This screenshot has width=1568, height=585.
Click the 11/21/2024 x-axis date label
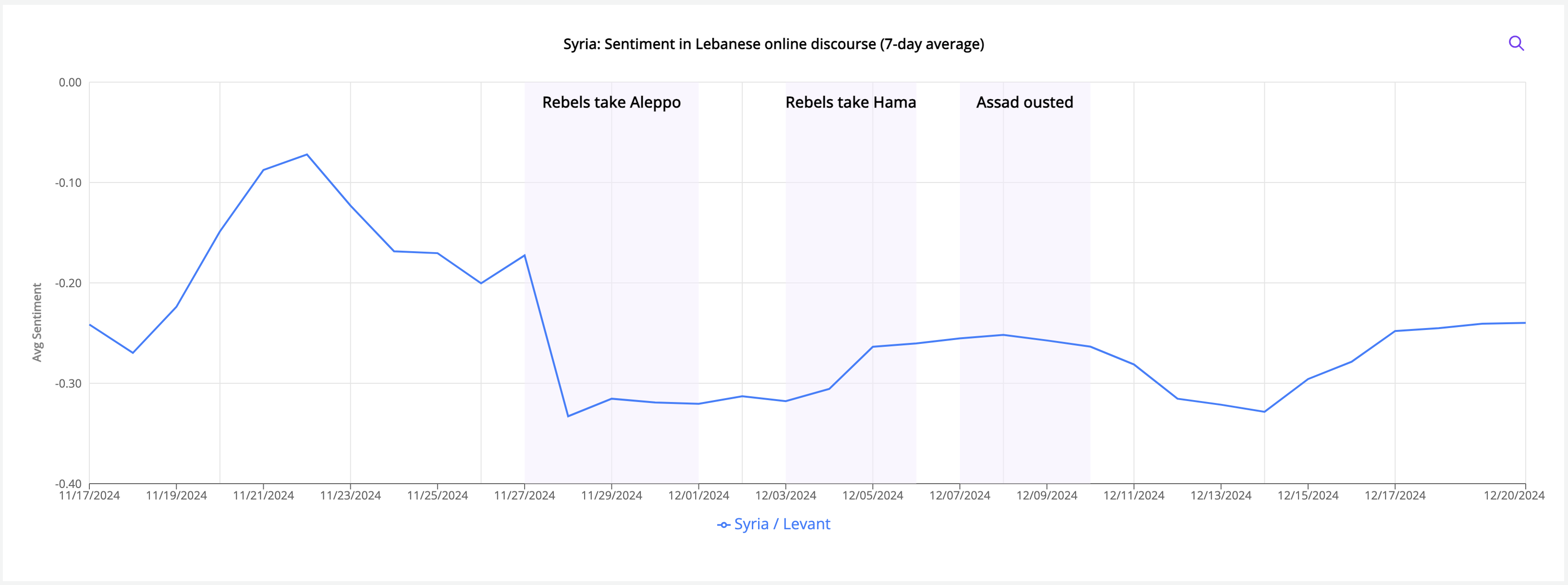coord(264,496)
